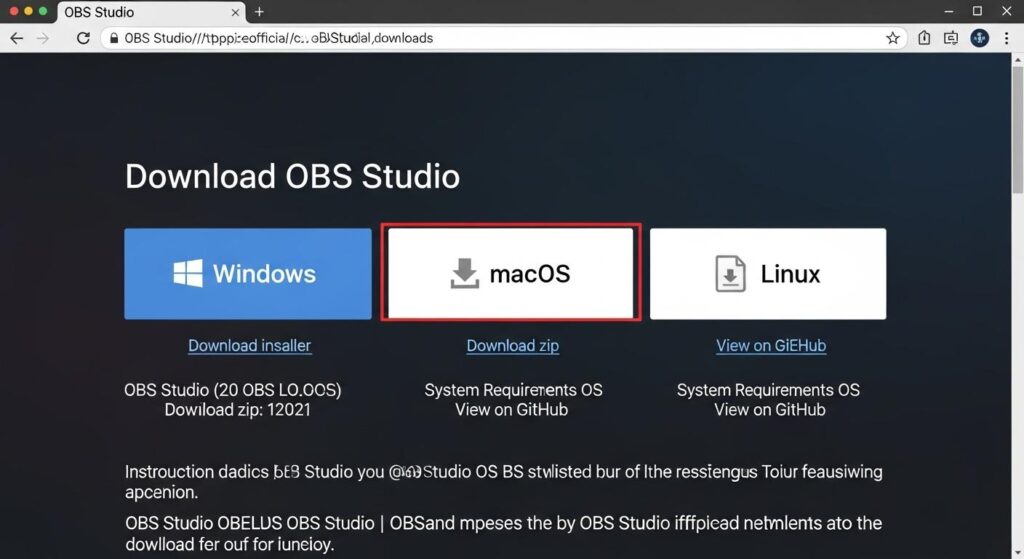The image size is (1024, 559).
Task: Select the OBS Studio browser tab
Action: (x=151, y=12)
